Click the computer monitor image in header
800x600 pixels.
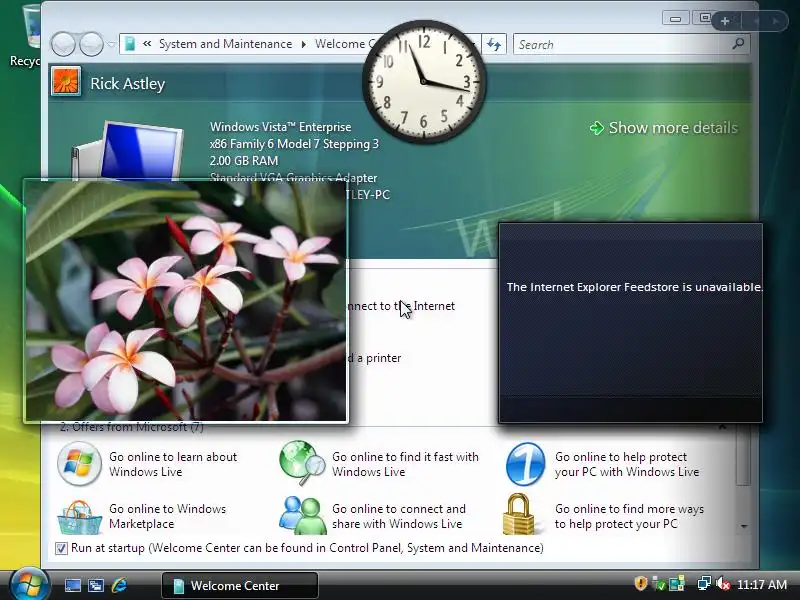[128, 151]
